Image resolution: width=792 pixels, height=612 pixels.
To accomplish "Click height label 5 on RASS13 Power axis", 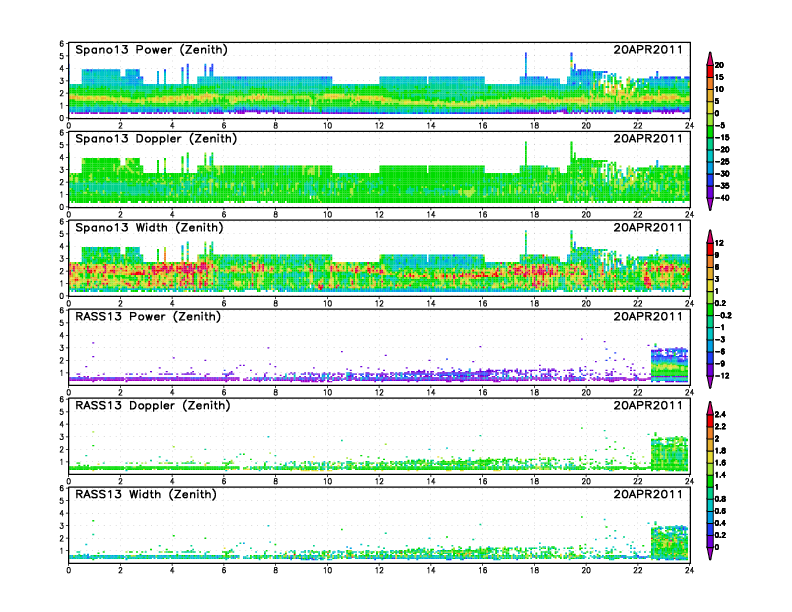I will click(62, 323).
